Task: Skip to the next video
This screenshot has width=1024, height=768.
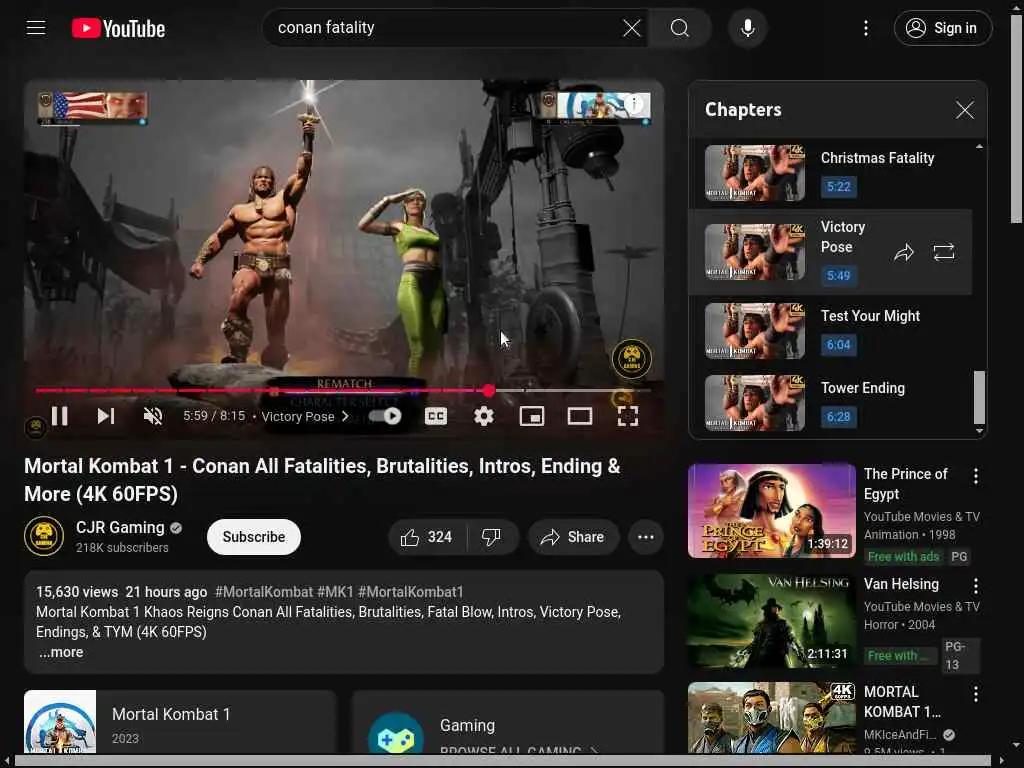Action: click(106, 416)
